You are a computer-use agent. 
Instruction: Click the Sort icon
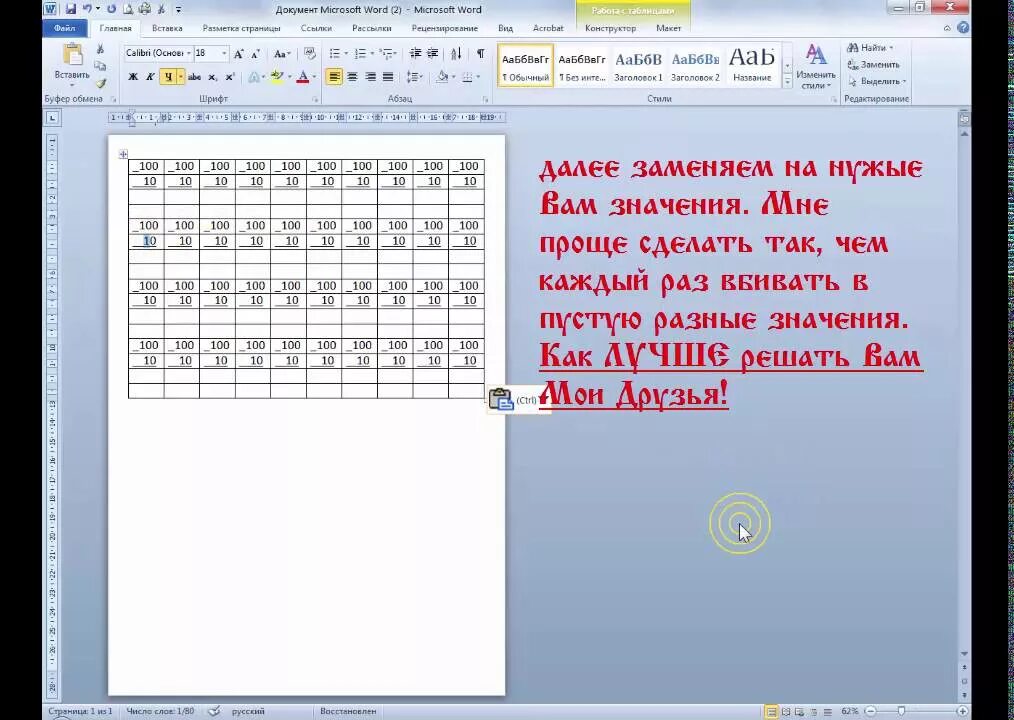click(456, 54)
